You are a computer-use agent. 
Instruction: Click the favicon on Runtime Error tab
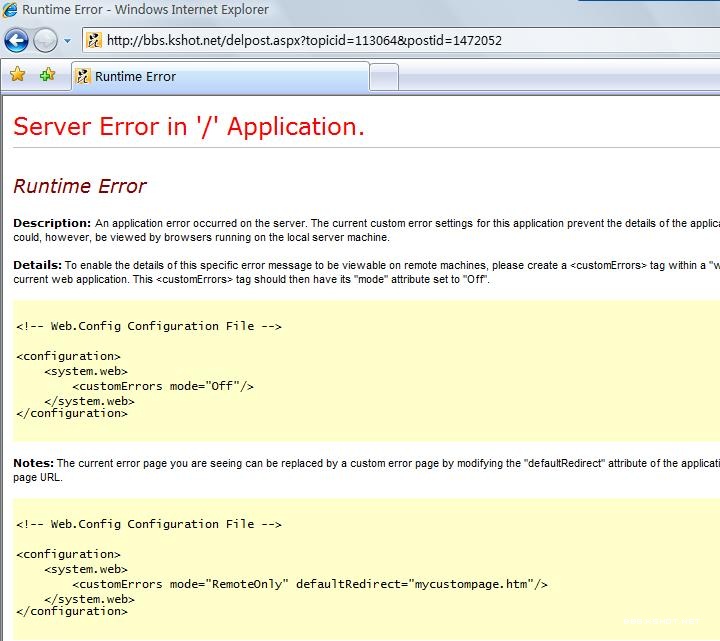tap(84, 76)
